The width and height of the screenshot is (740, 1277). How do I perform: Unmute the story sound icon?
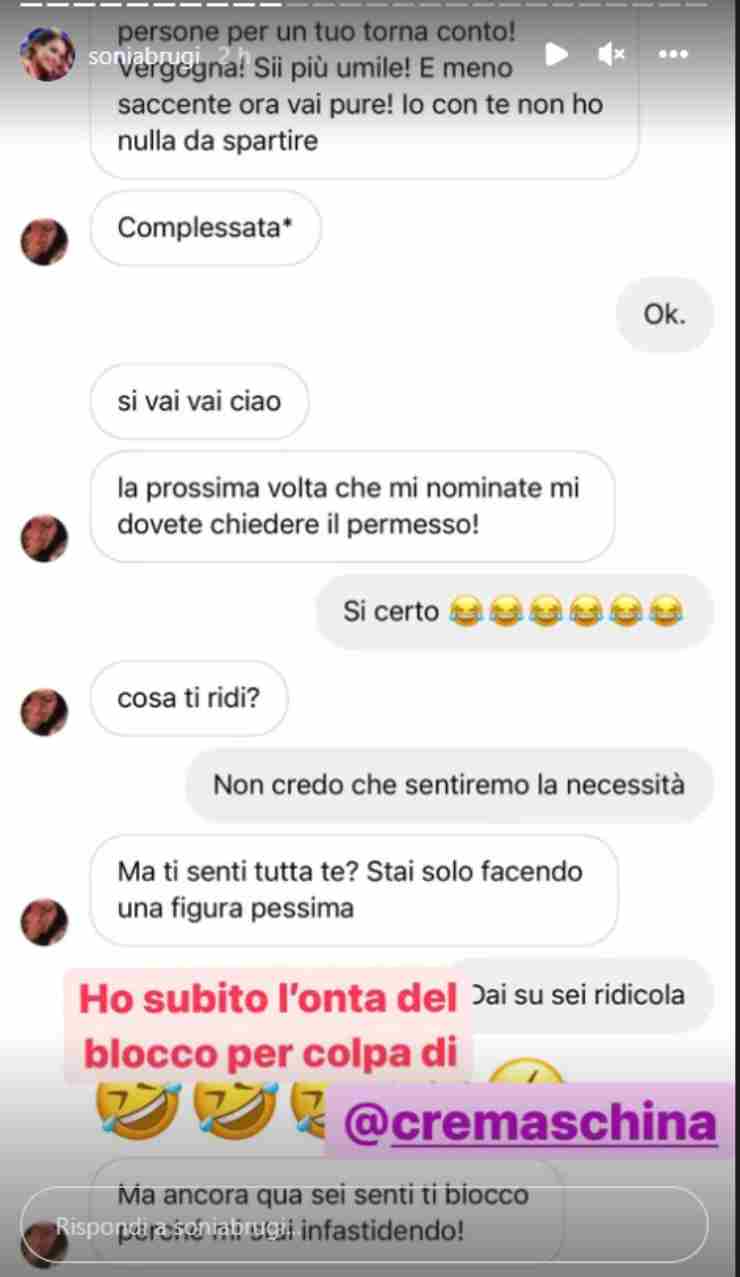click(611, 54)
